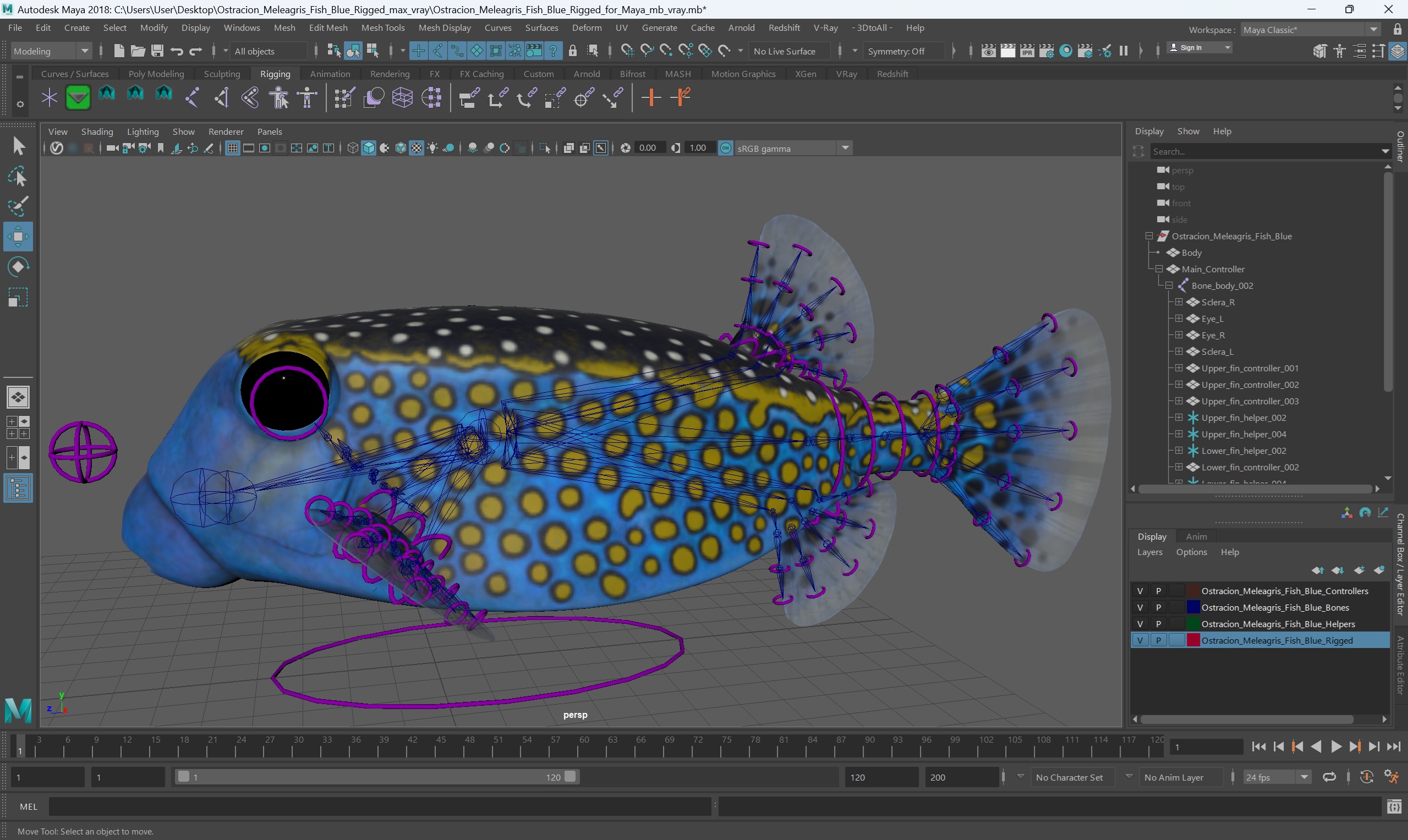The height and width of the screenshot is (840, 1408).
Task: Select the Move tool in the toolbox
Action: (x=18, y=237)
